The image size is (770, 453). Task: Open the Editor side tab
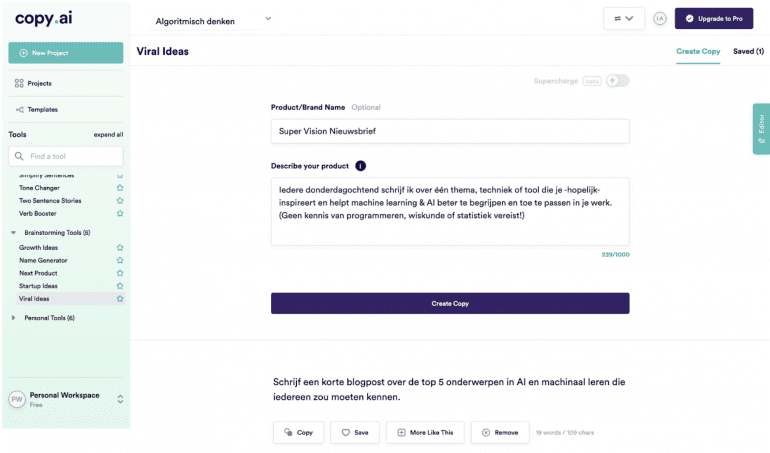pos(761,129)
